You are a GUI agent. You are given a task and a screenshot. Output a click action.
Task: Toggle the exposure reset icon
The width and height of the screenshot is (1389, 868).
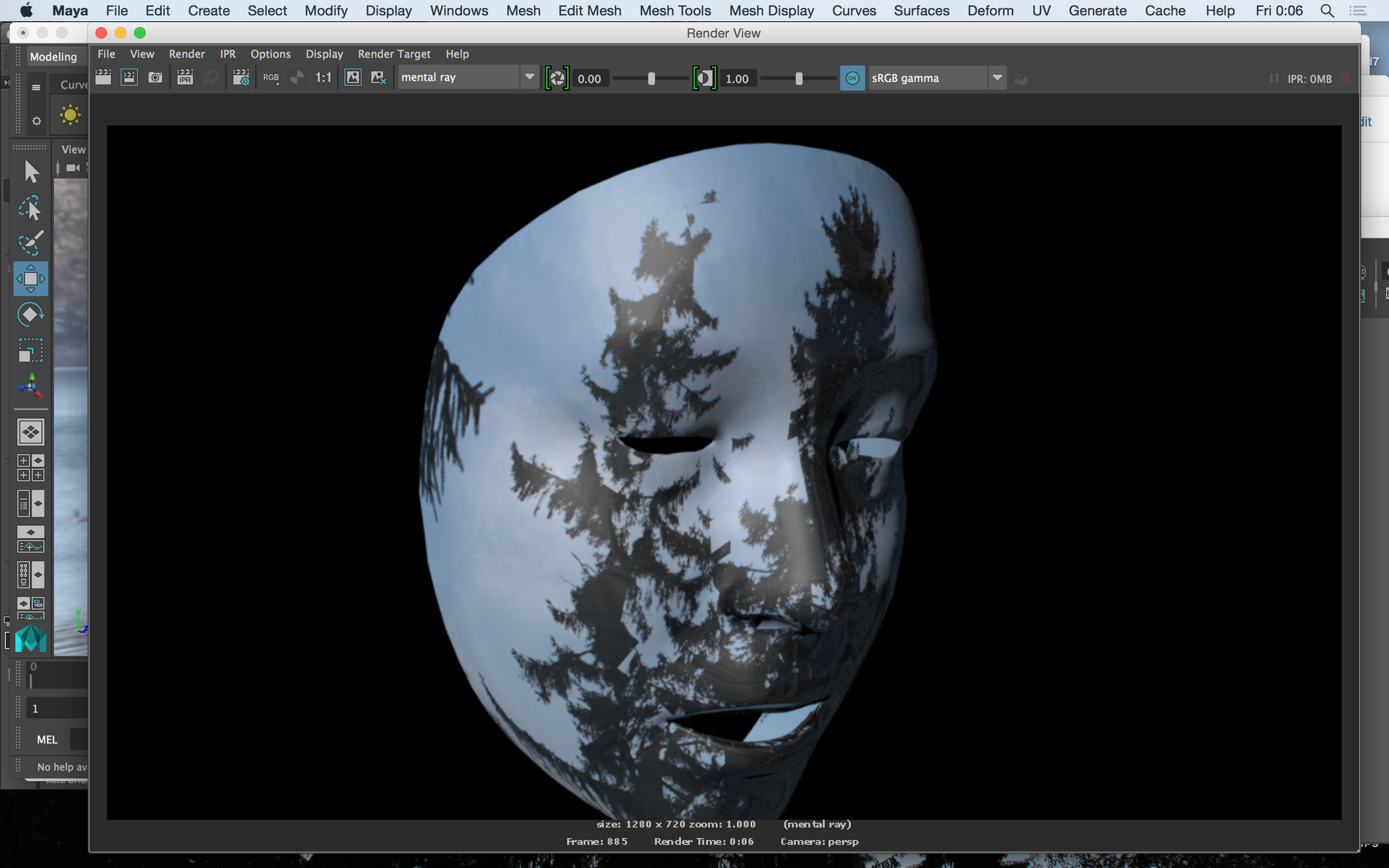pos(557,78)
